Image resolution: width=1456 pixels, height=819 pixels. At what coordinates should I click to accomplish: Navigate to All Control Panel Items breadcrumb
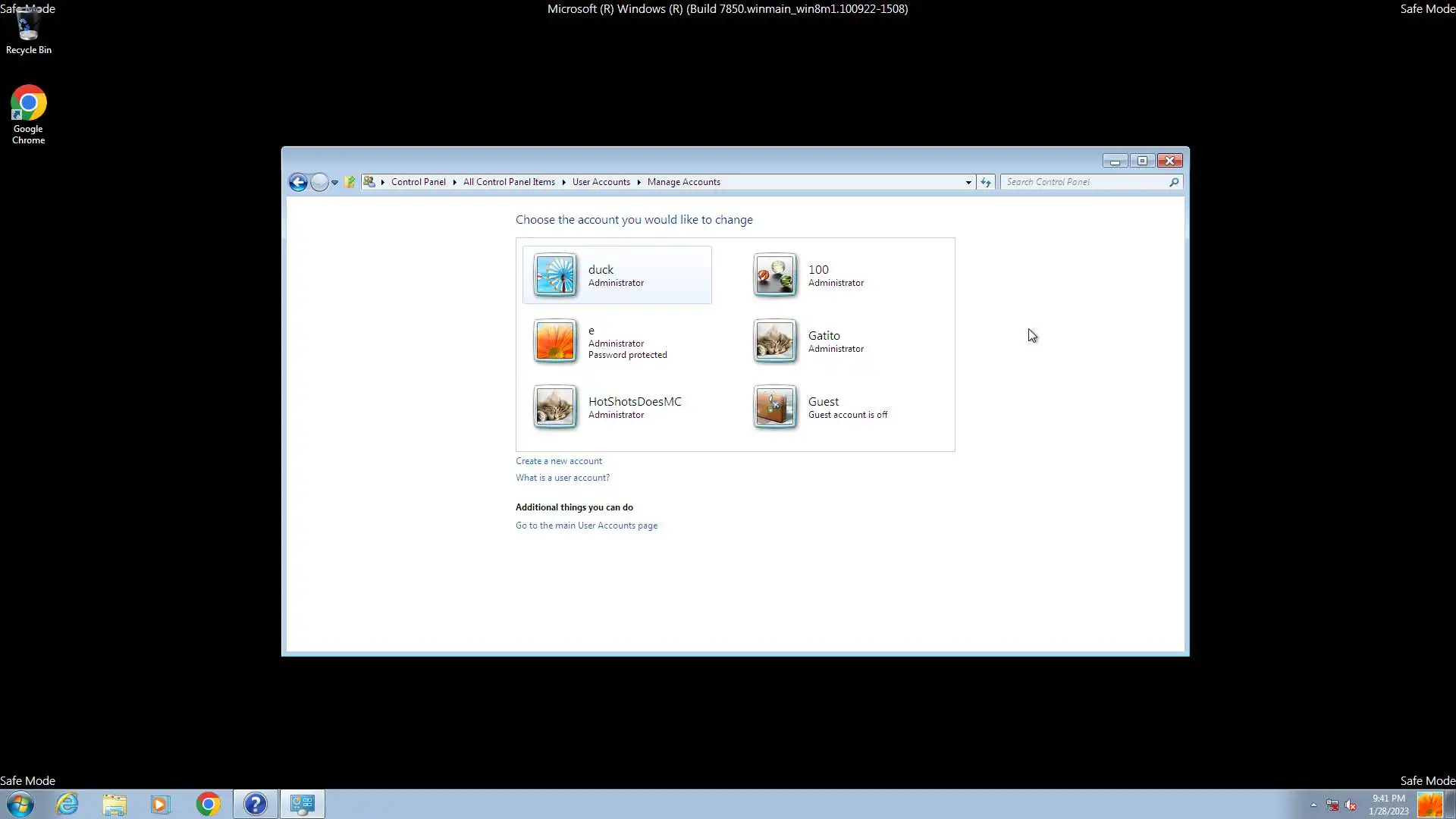509,182
